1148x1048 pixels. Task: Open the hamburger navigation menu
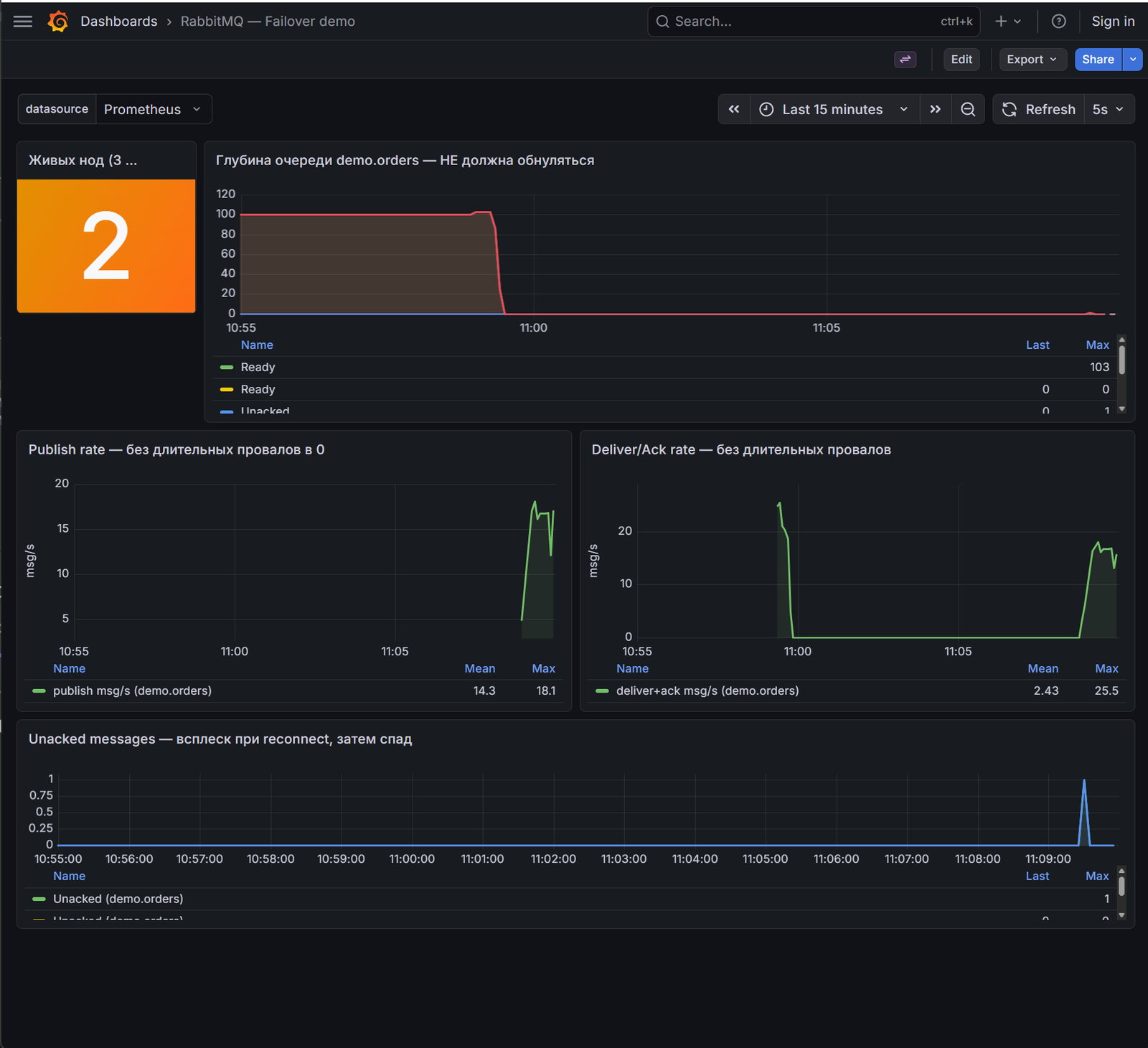click(x=23, y=22)
